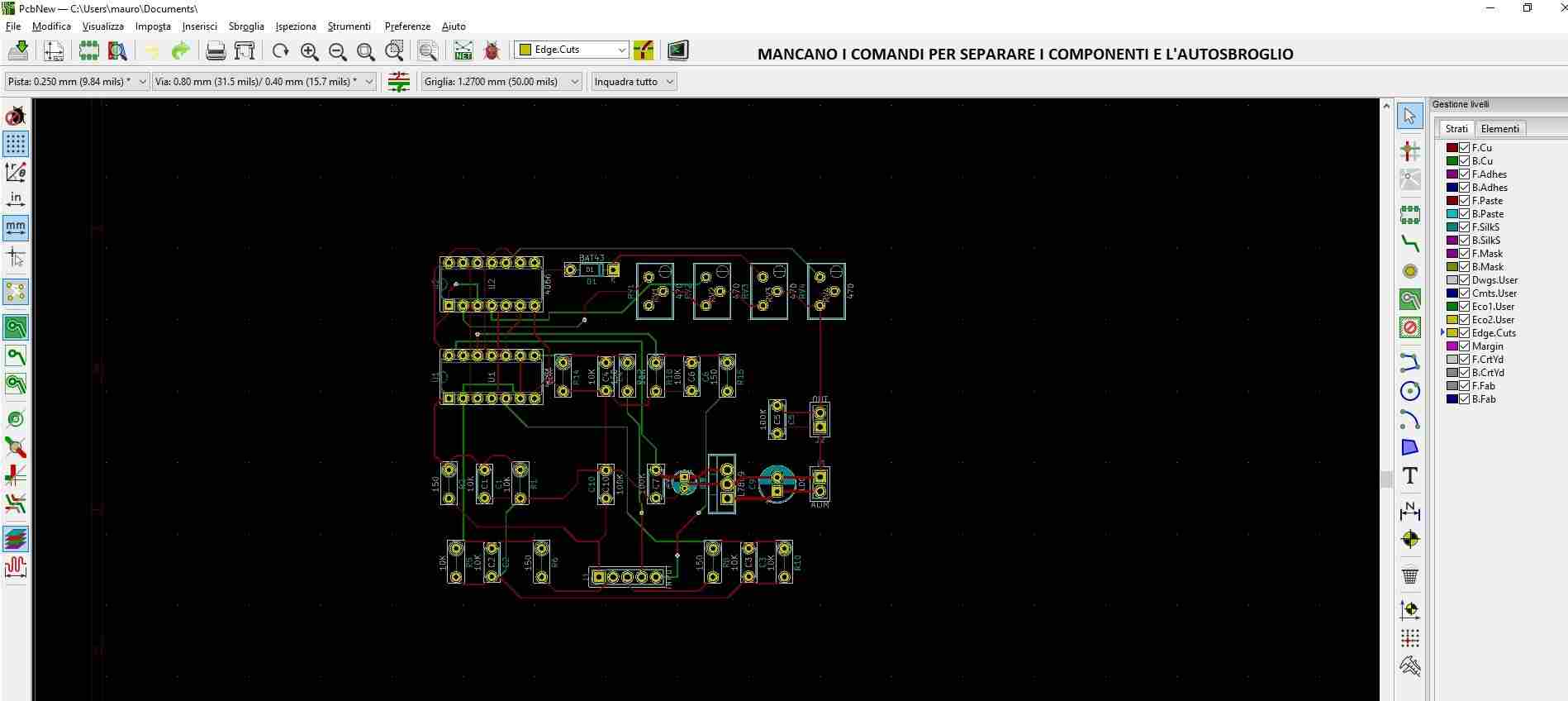
Task: Open the Griglia grid size dropdown
Action: click(x=501, y=82)
